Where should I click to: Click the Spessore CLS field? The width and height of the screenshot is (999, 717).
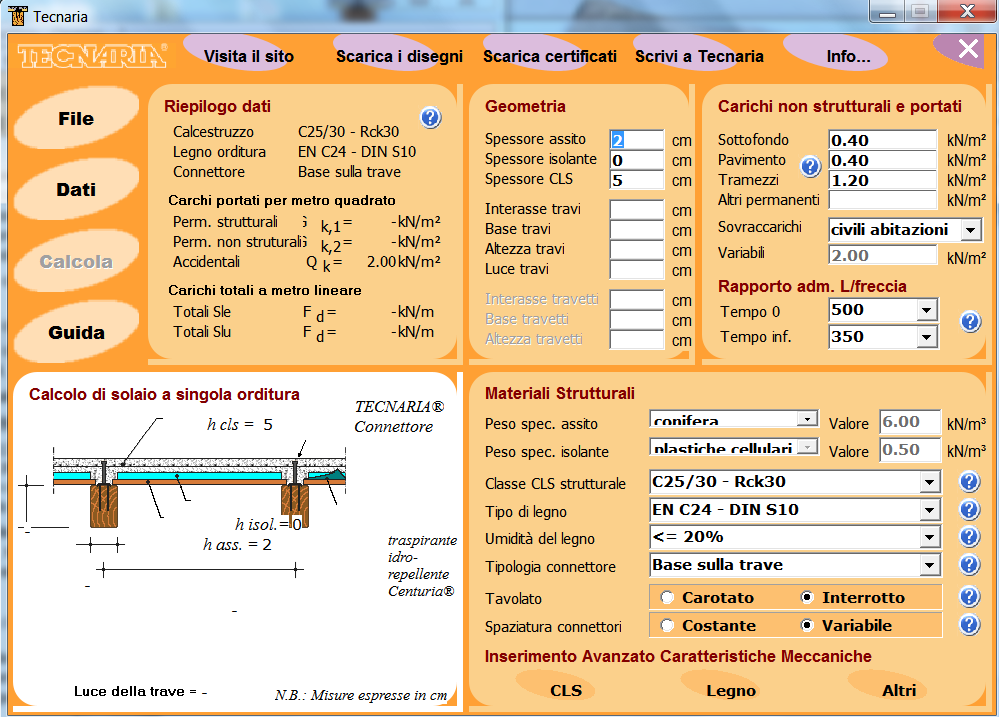click(x=636, y=180)
